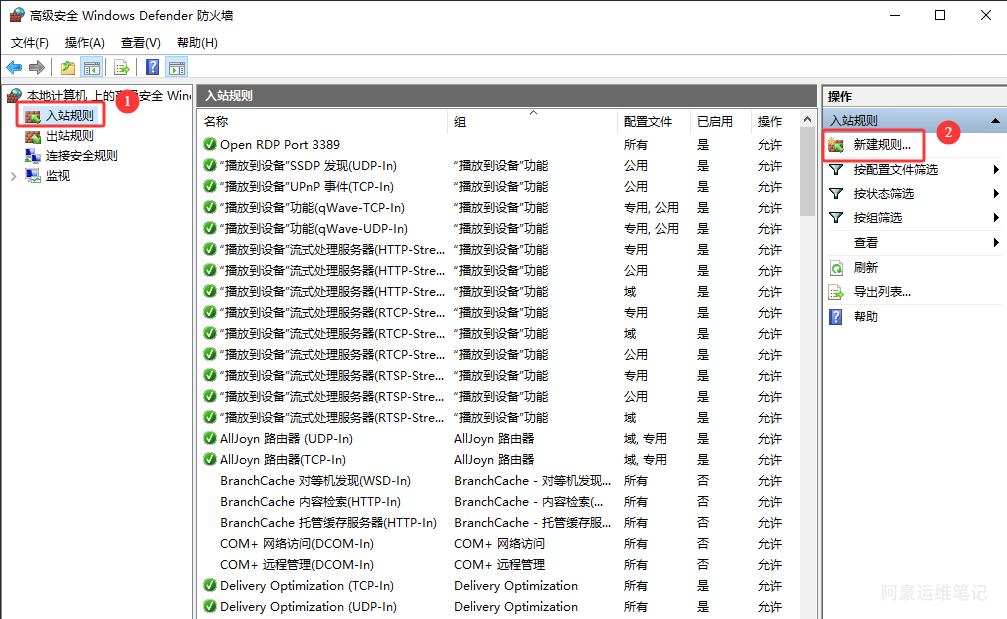Click the funnel icon beside 按配置文件筛选
The image size is (1007, 619).
tap(836, 170)
